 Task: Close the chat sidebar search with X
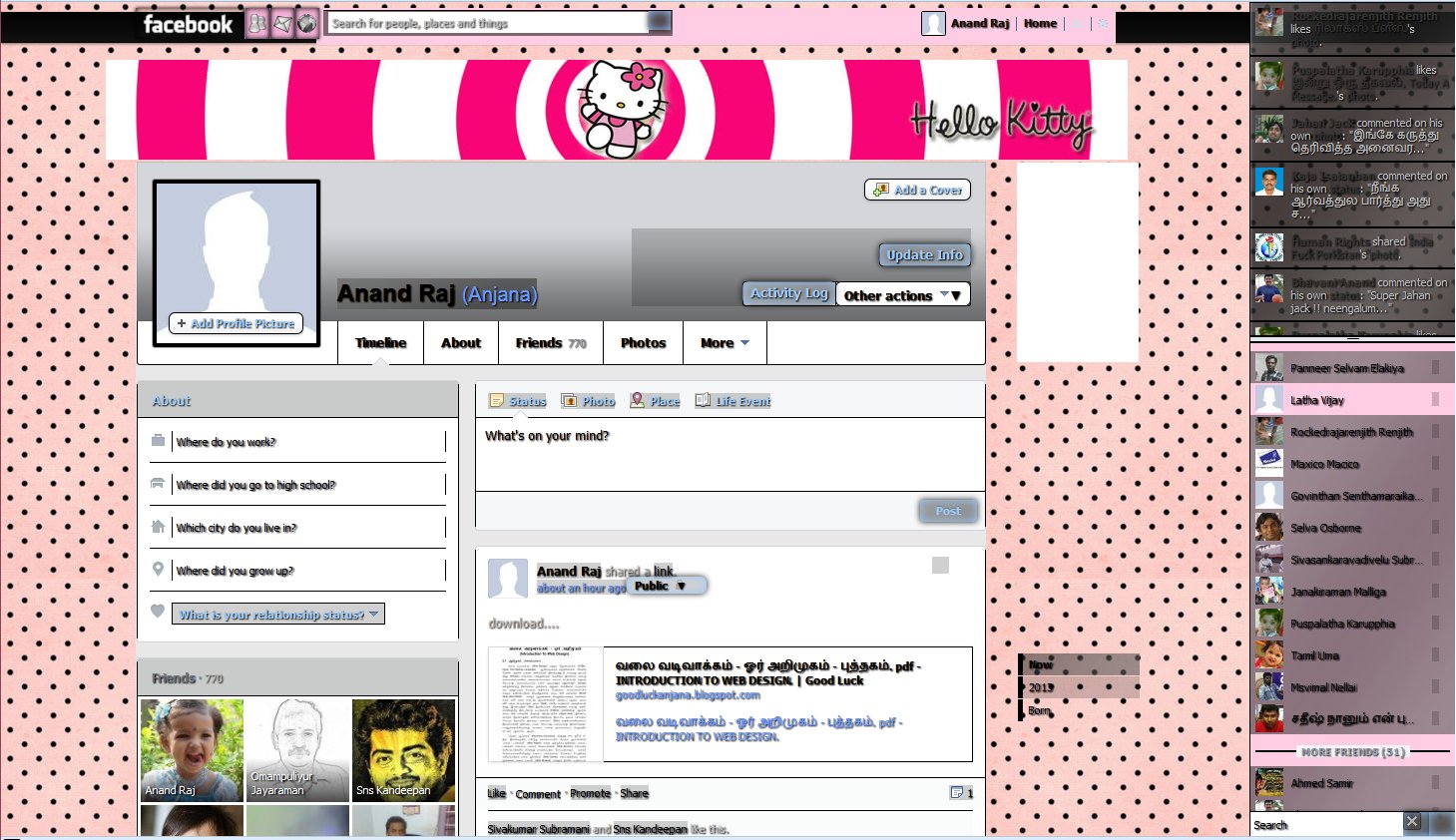click(1411, 822)
